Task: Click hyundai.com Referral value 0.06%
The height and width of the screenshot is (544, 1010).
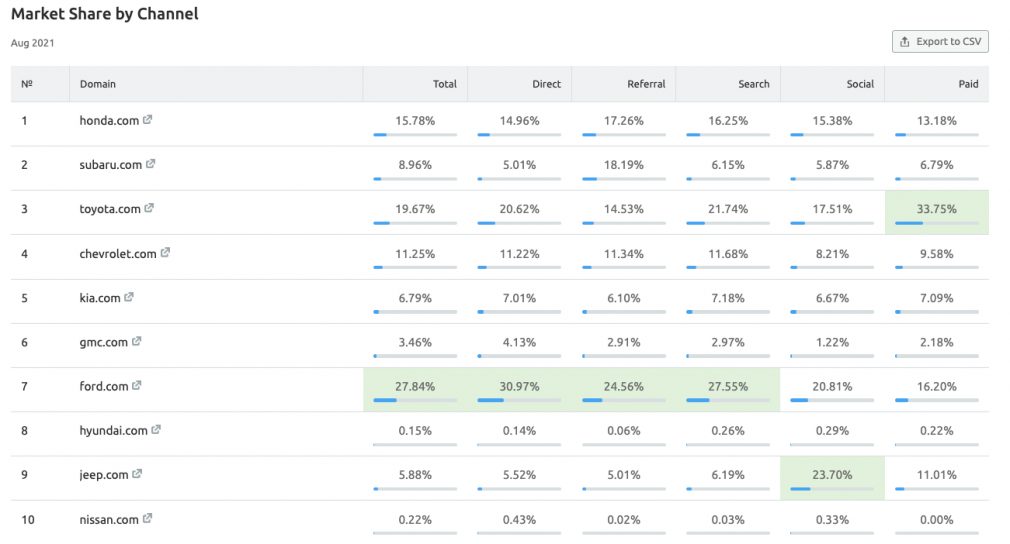Action: pos(624,431)
